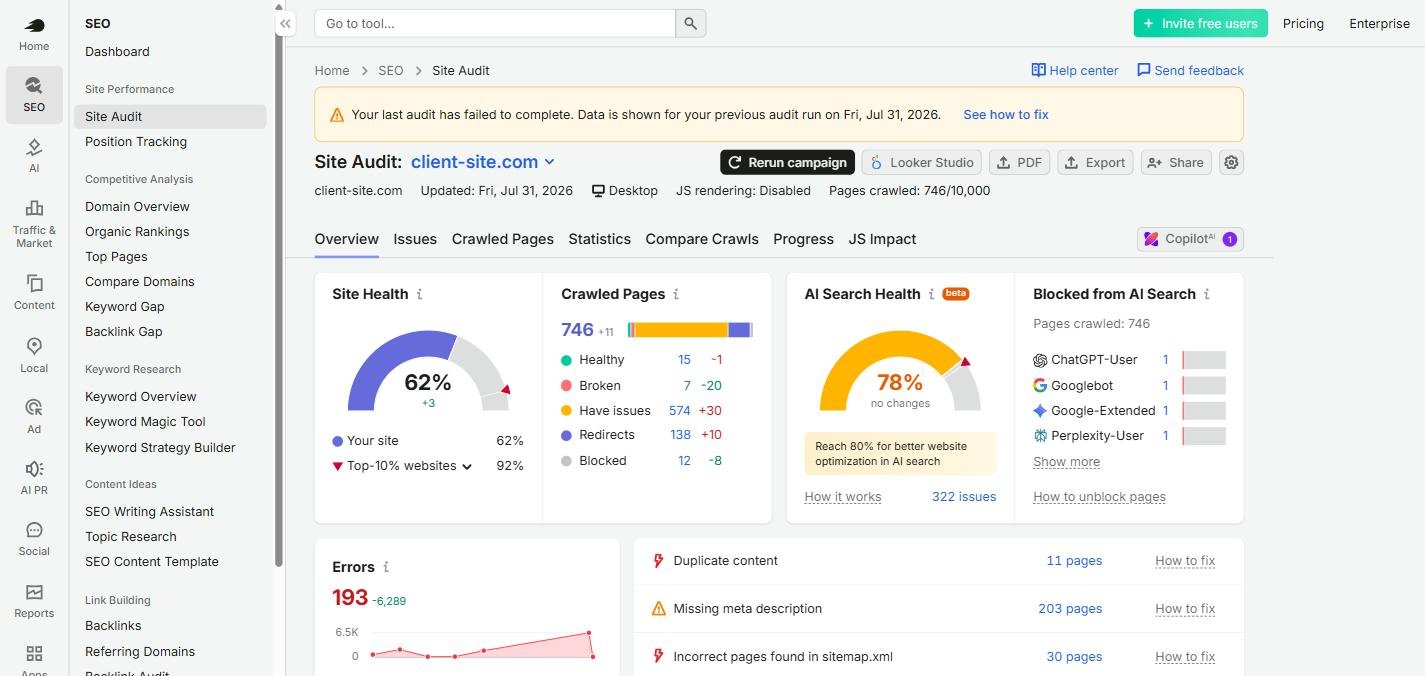Open the Progress tab
This screenshot has height=676, width=1425.
tap(803, 239)
